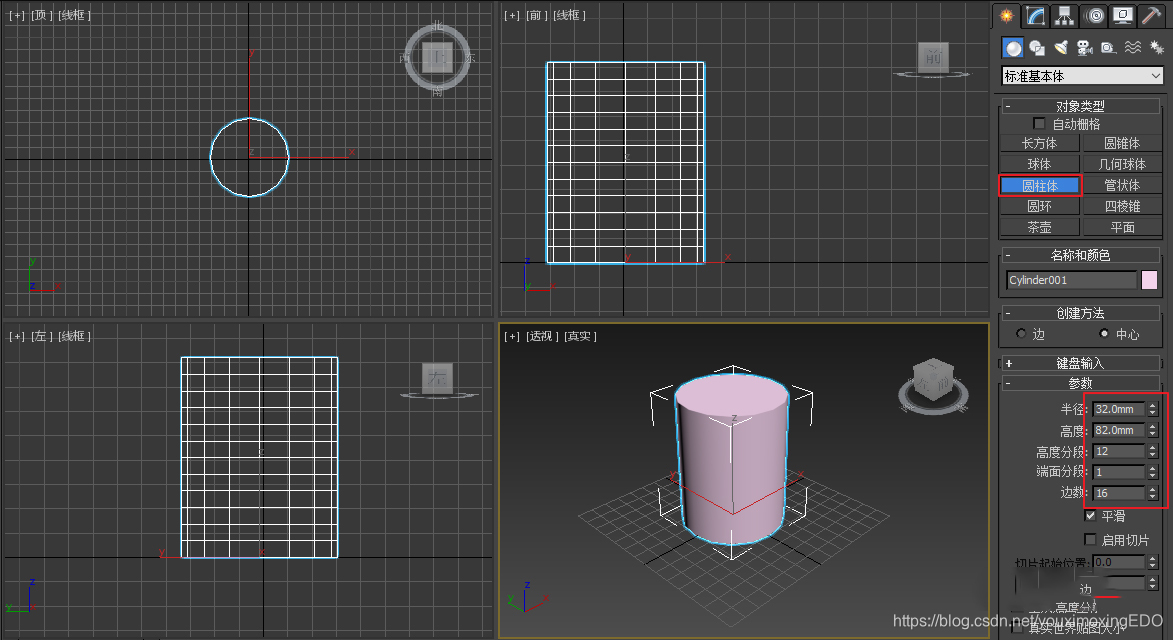Click the 高度分段 spinner arrows
Screen dimensions: 1173x640
(x=1153, y=451)
